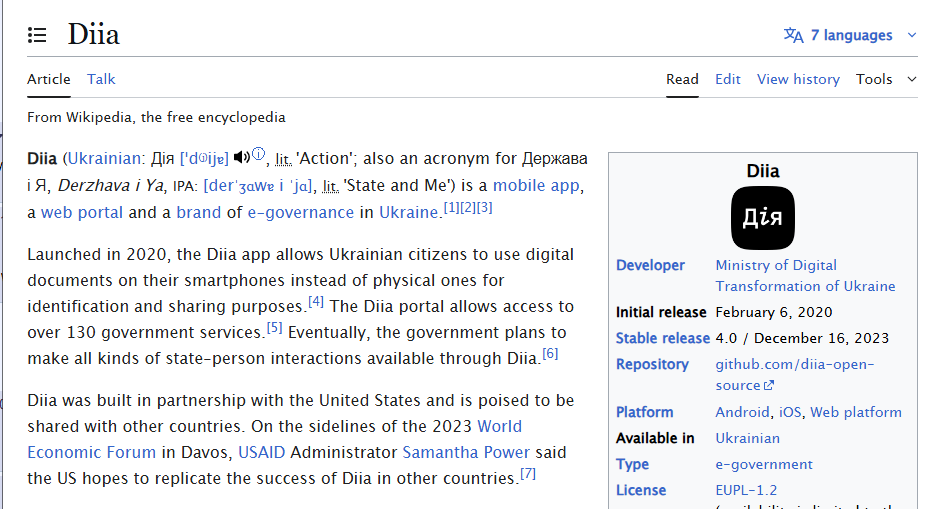Click the License label link
Image resolution: width=930 pixels, height=509 pixels.
coord(641,491)
